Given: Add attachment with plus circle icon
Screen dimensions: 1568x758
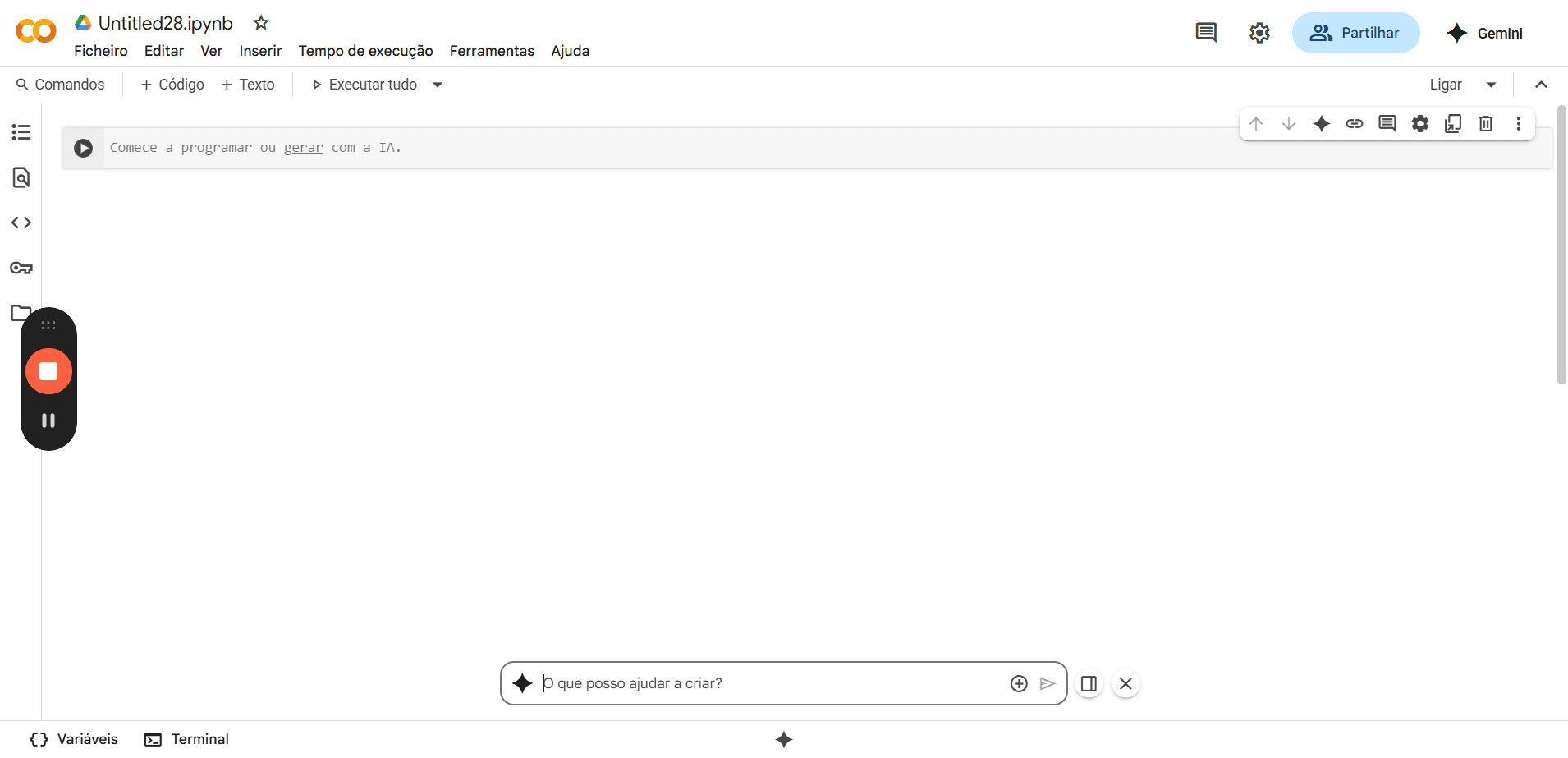Looking at the screenshot, I should 1019,684.
